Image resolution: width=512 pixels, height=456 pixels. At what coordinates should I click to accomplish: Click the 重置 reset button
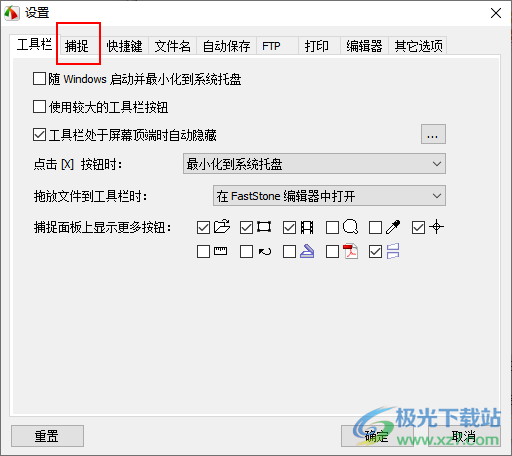click(47, 436)
